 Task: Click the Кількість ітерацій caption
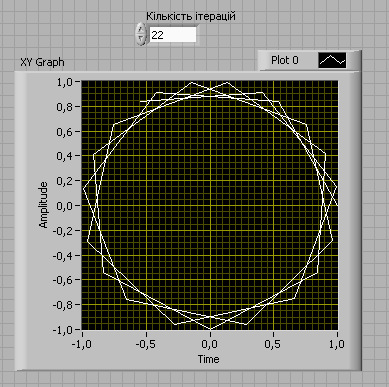(x=191, y=16)
